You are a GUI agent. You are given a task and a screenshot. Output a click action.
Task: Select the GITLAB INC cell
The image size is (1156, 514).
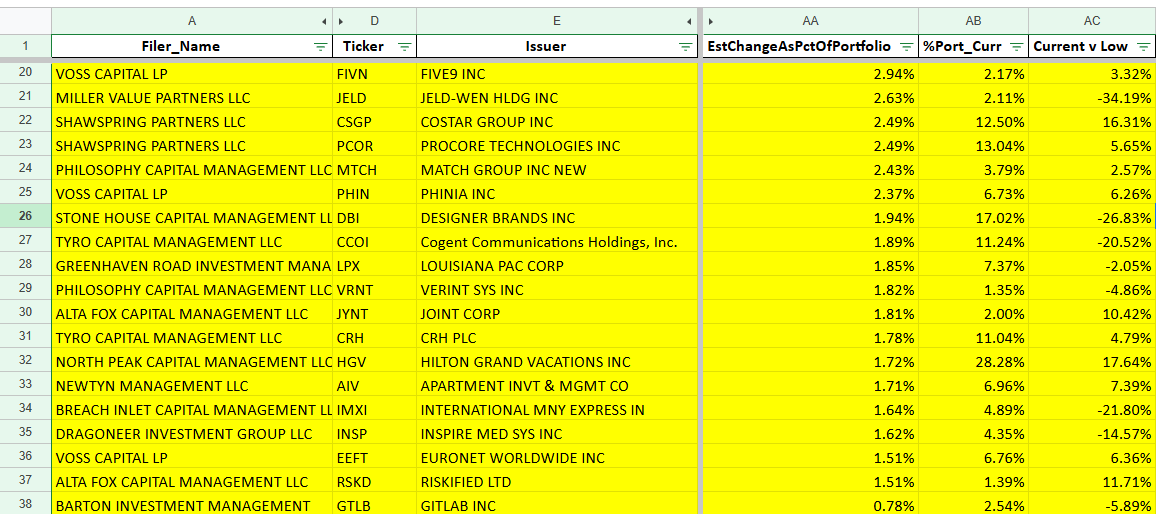click(557, 505)
